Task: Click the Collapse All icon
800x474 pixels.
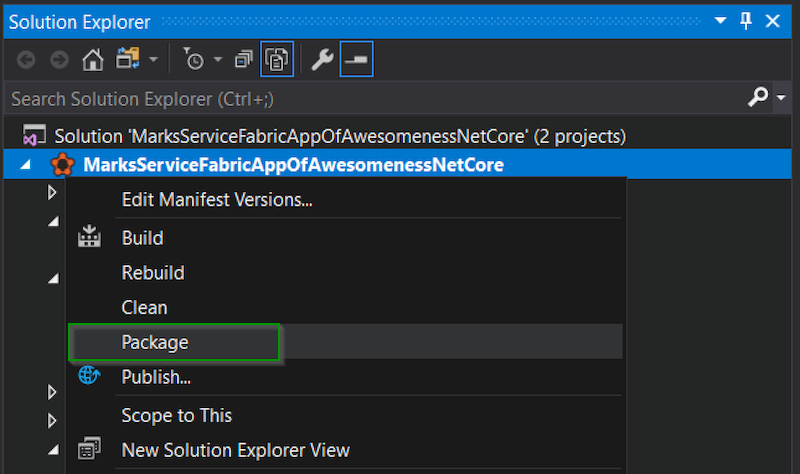Action: coord(243,61)
